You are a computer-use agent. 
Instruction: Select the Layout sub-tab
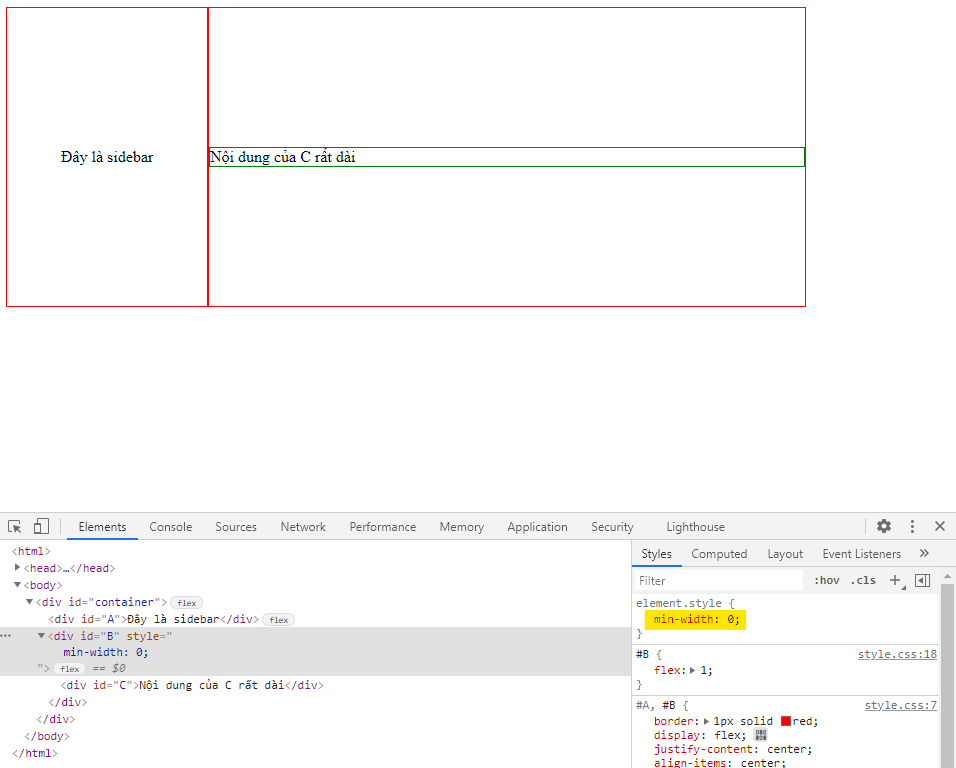tap(785, 554)
